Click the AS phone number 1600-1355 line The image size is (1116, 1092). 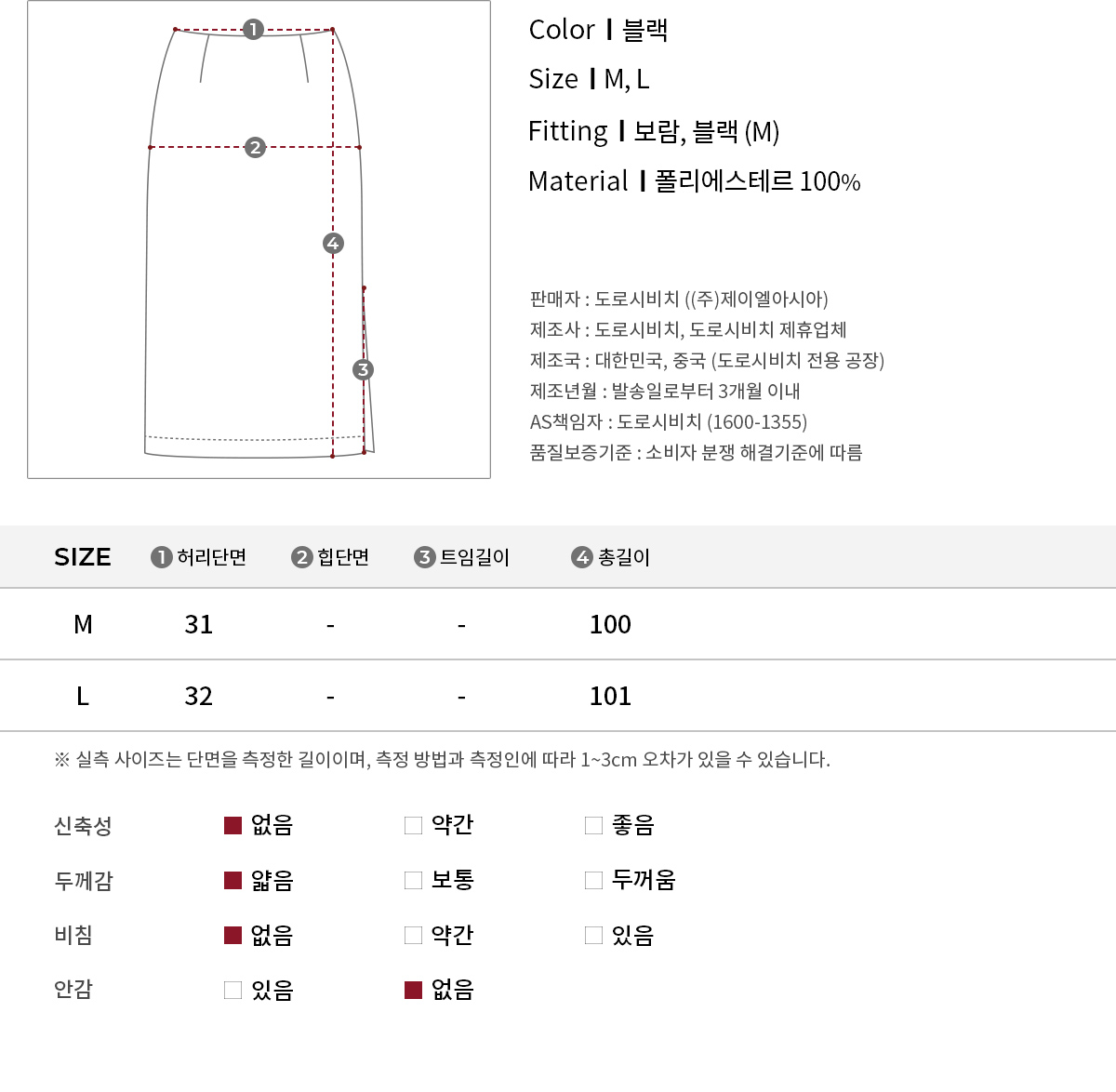coord(668,422)
